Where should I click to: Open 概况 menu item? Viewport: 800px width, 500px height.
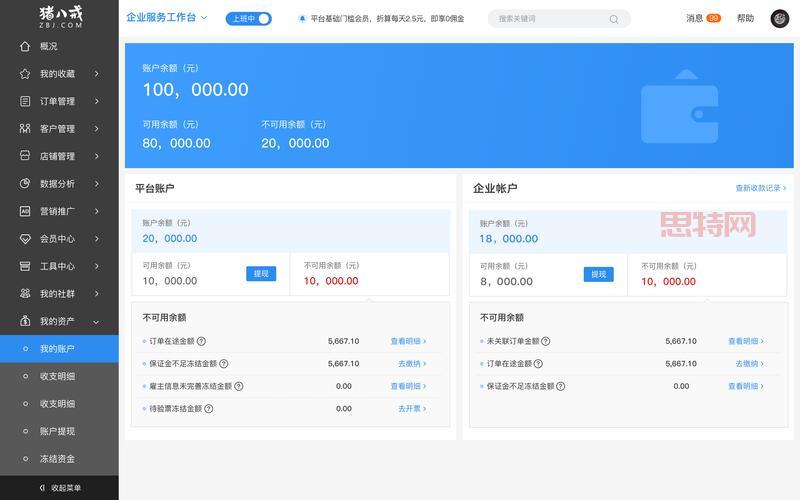pyautogui.click(x=59, y=46)
